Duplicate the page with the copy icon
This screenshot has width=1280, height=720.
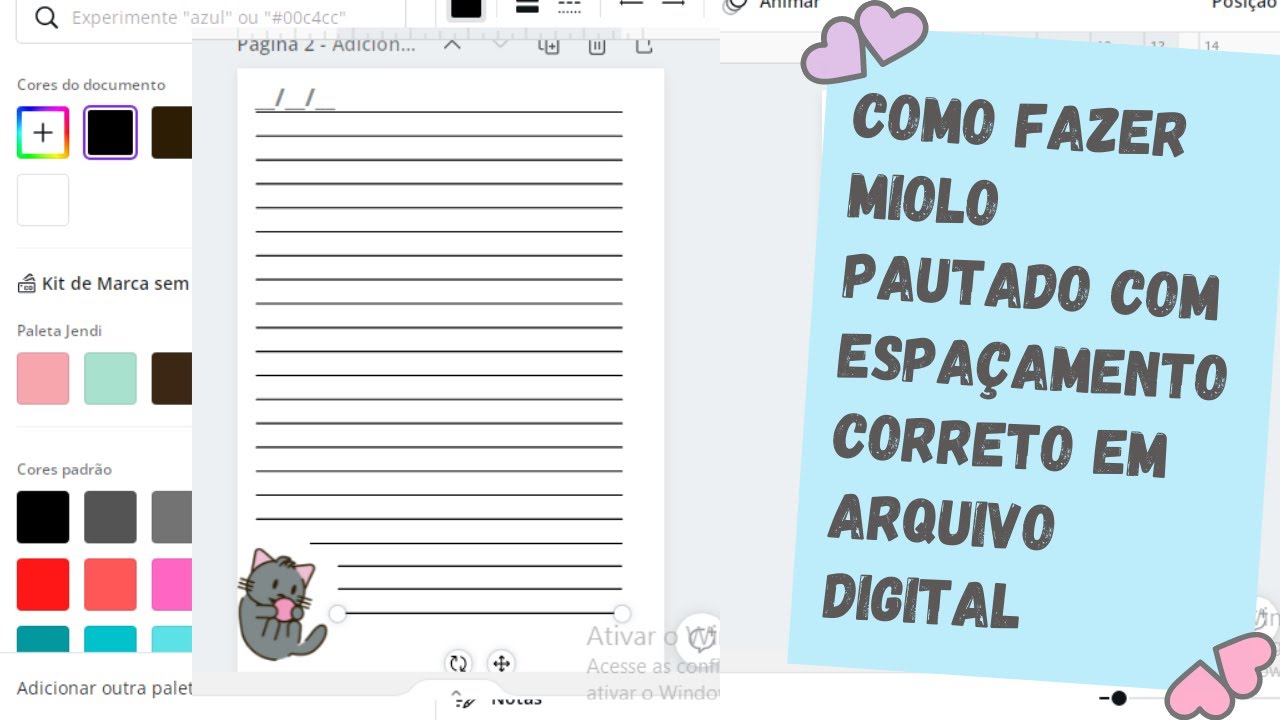click(x=549, y=45)
